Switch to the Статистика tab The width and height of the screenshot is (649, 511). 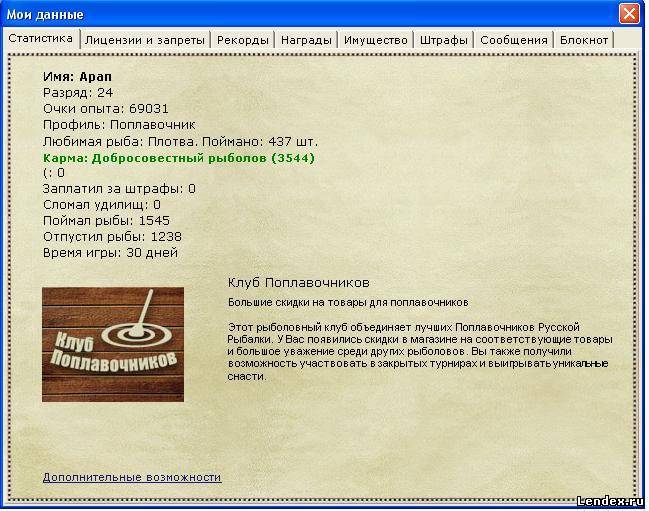(x=41, y=38)
